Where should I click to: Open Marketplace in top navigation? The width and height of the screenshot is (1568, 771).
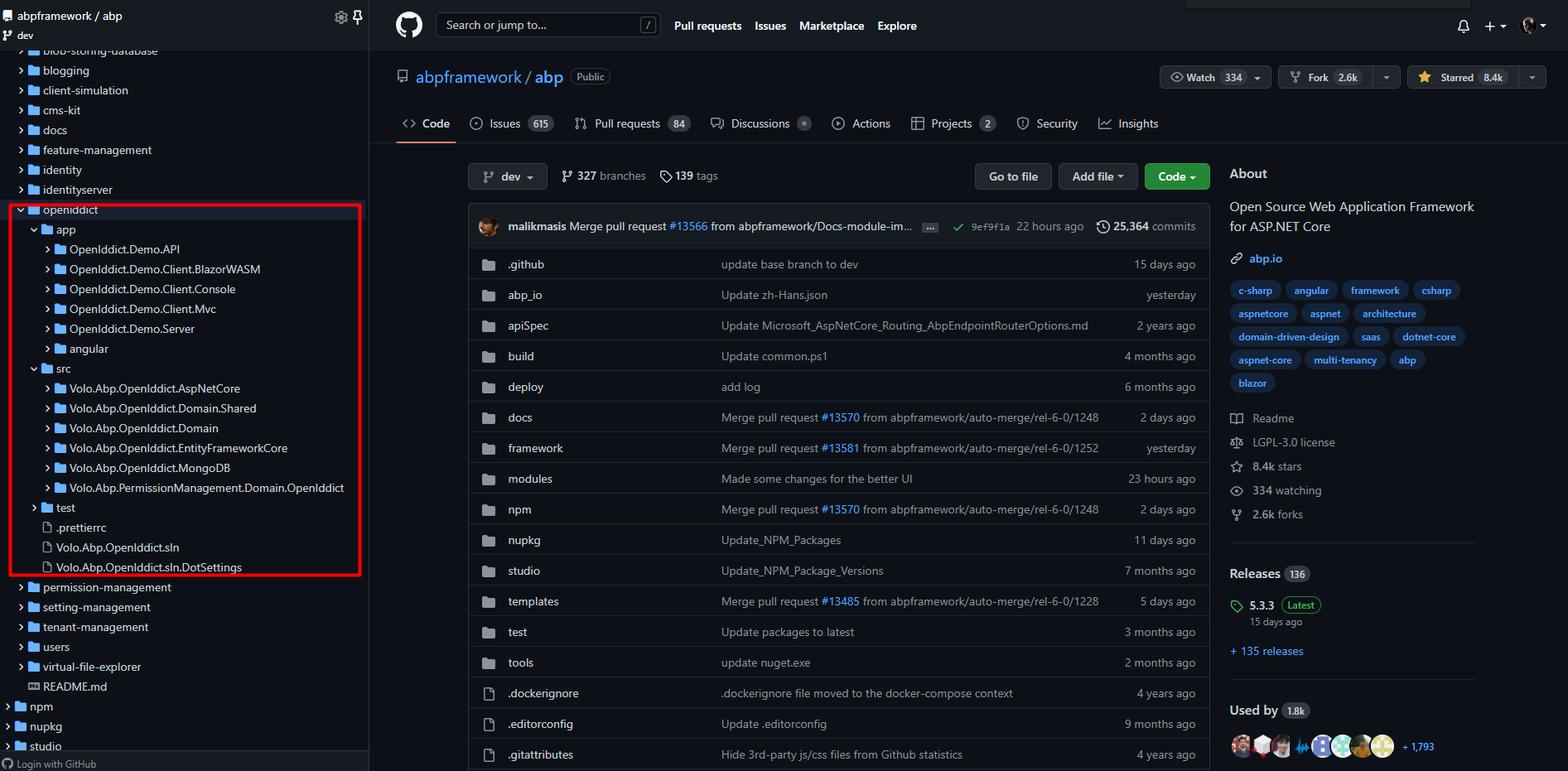point(832,26)
